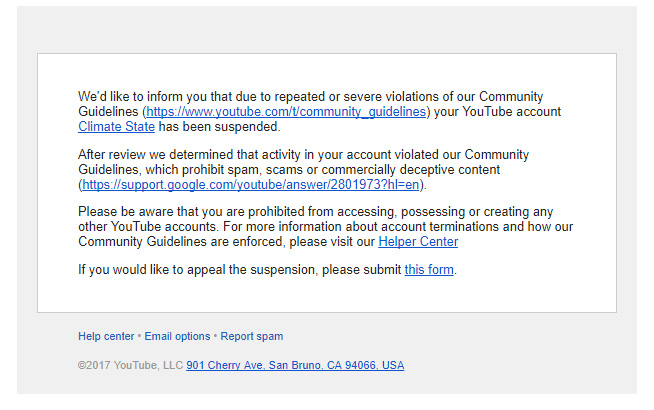Click the Report spam footer link
Screen dimensions: 654x410
click(252, 337)
